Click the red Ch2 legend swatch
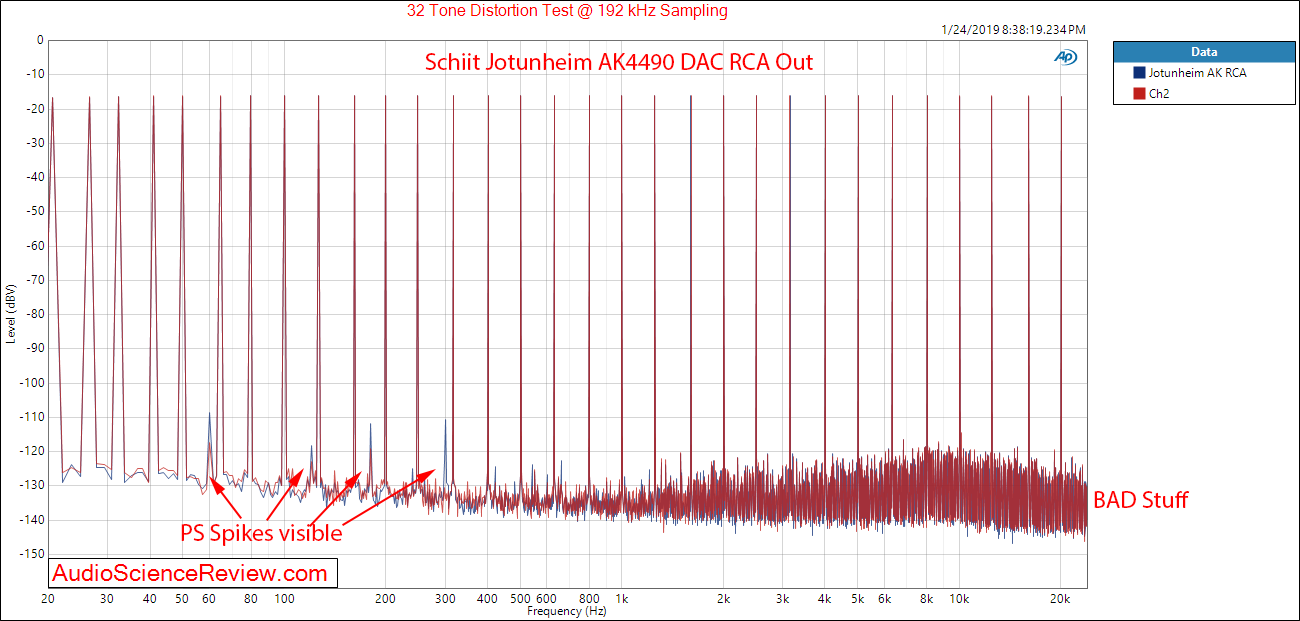 coord(1139,93)
